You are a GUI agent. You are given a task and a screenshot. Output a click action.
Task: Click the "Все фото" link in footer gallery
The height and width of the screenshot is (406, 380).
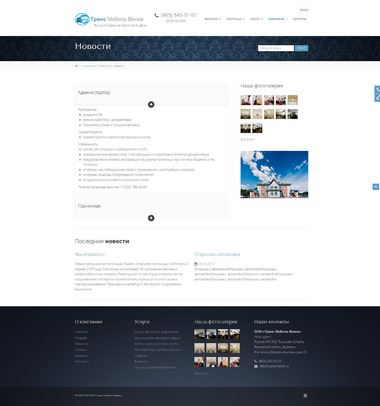click(201, 373)
